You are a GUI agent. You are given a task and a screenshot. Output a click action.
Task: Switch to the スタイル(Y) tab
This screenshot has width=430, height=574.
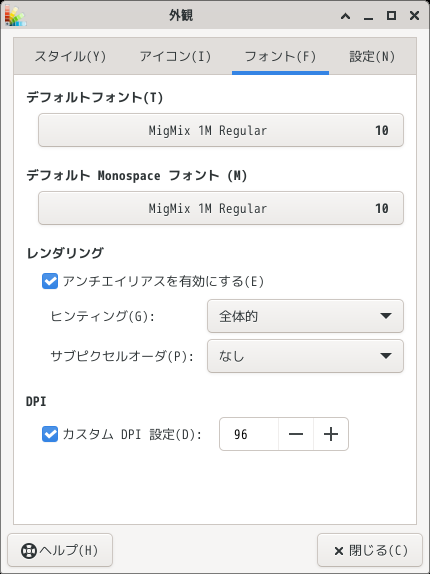(70, 57)
